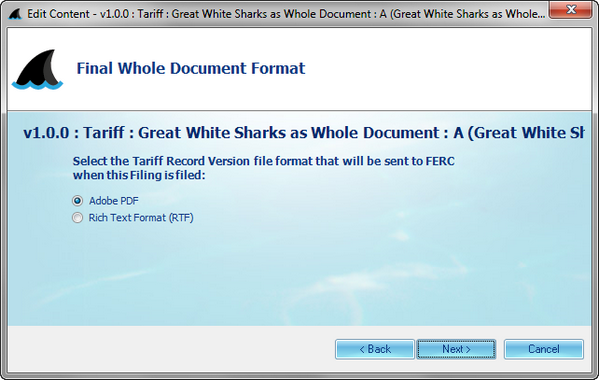Choose the 'Rich Text Format (RTF)' option label
This screenshot has width=599, height=380.
[x=141, y=218]
